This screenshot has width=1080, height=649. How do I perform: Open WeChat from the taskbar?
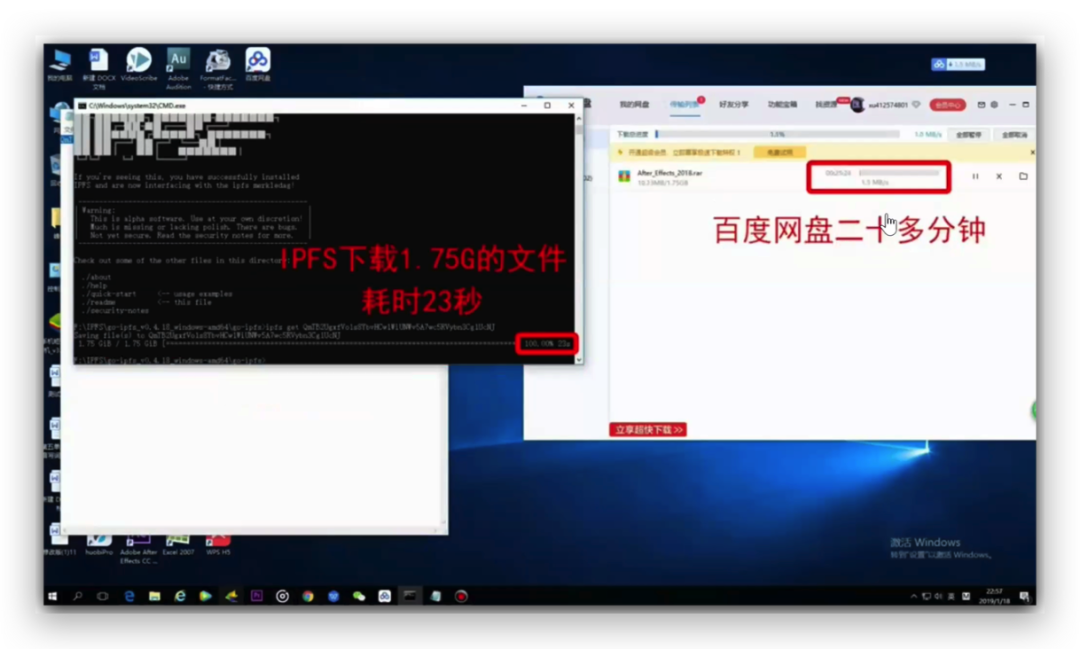359,596
